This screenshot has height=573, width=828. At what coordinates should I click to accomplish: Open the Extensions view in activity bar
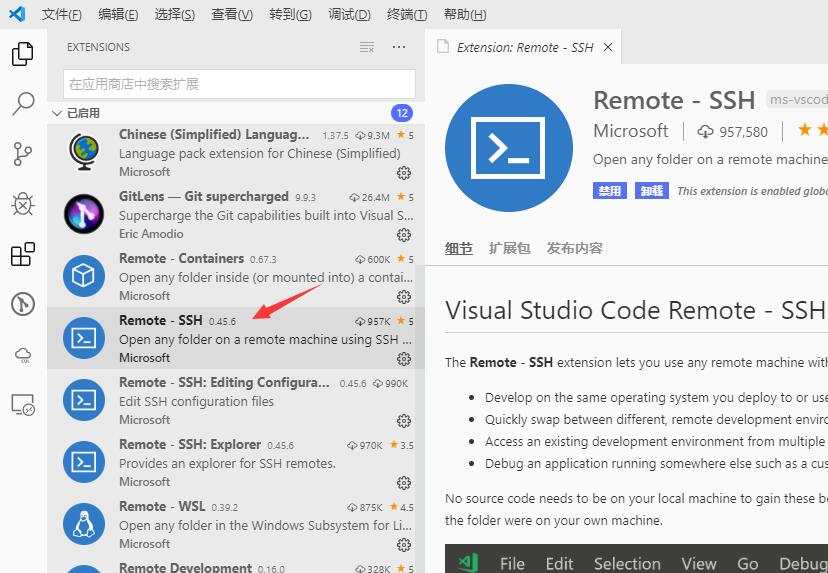pyautogui.click(x=23, y=254)
